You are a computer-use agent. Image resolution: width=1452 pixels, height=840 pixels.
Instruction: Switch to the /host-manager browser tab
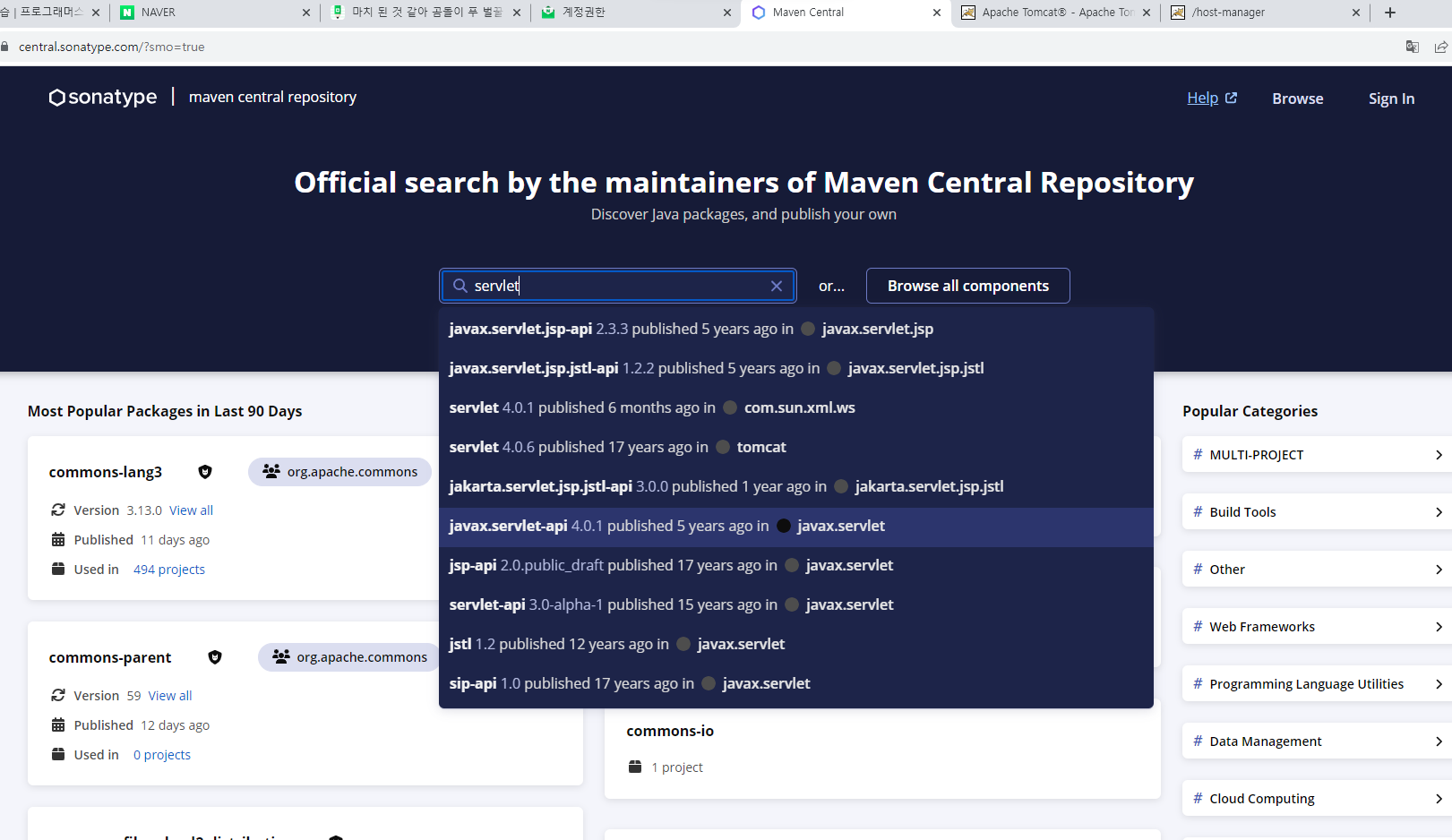(x=1265, y=13)
